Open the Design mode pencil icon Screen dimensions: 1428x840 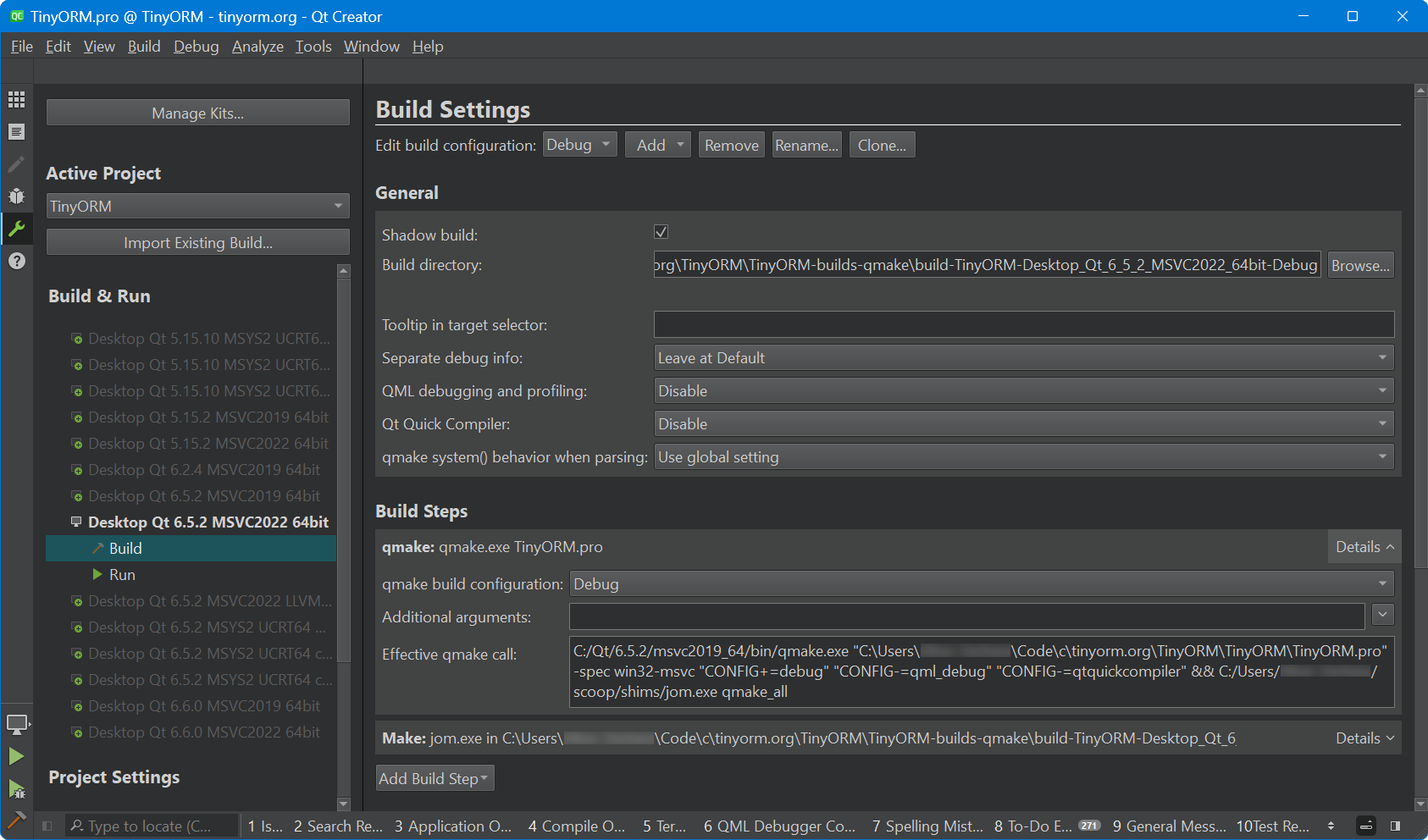tap(16, 164)
